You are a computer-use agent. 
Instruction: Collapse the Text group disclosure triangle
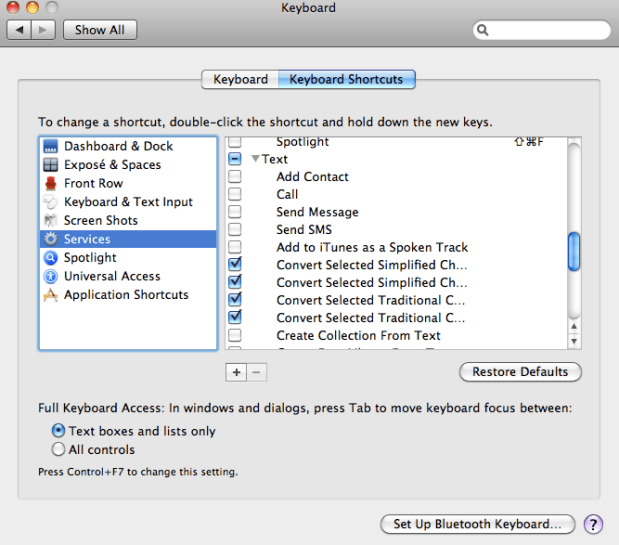pyautogui.click(x=255, y=159)
